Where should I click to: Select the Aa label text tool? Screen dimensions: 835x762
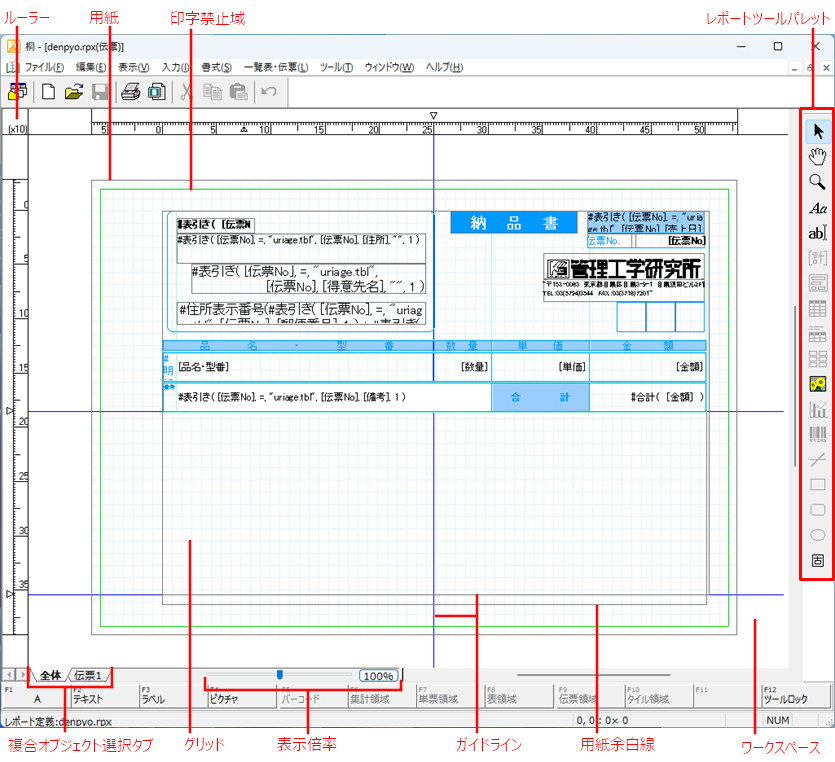point(818,208)
